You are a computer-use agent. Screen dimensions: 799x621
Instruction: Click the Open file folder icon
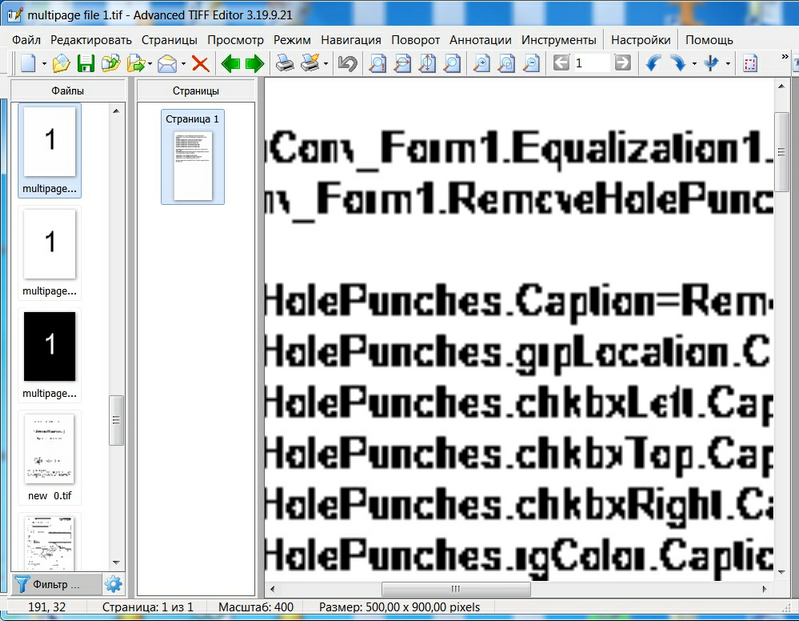pyautogui.click(x=61, y=64)
